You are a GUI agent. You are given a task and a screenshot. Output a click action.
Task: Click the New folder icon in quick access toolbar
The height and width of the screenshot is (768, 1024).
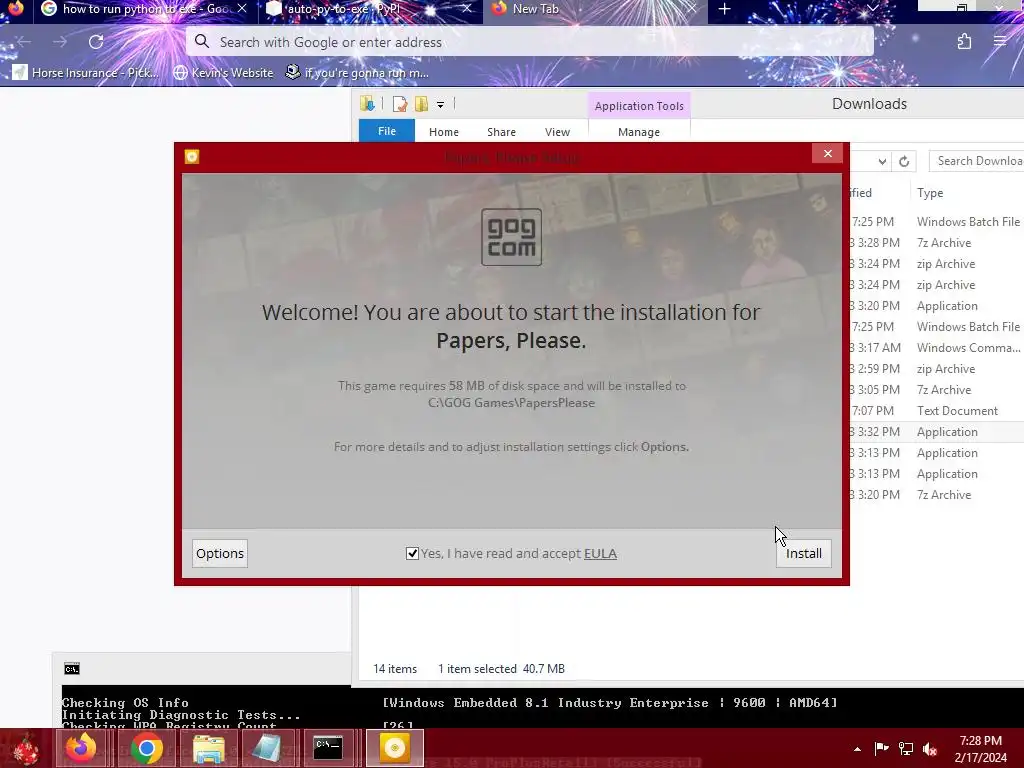(x=421, y=104)
